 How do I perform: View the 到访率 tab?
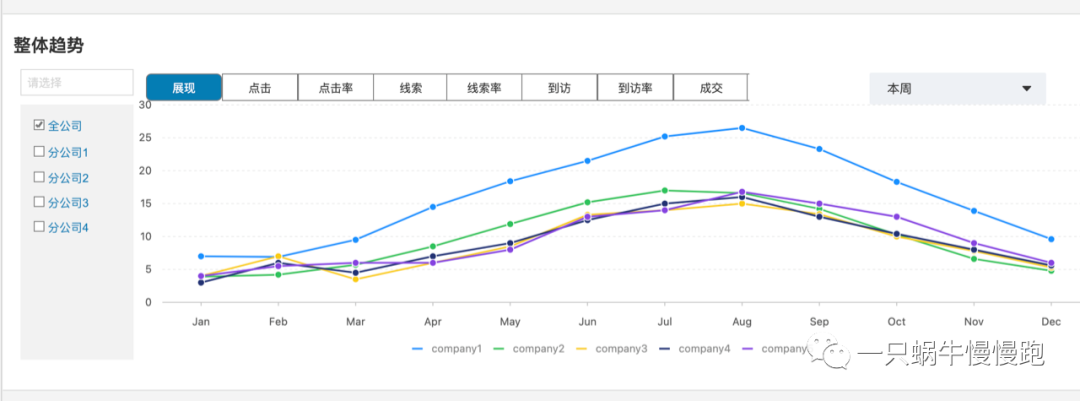[x=635, y=88]
